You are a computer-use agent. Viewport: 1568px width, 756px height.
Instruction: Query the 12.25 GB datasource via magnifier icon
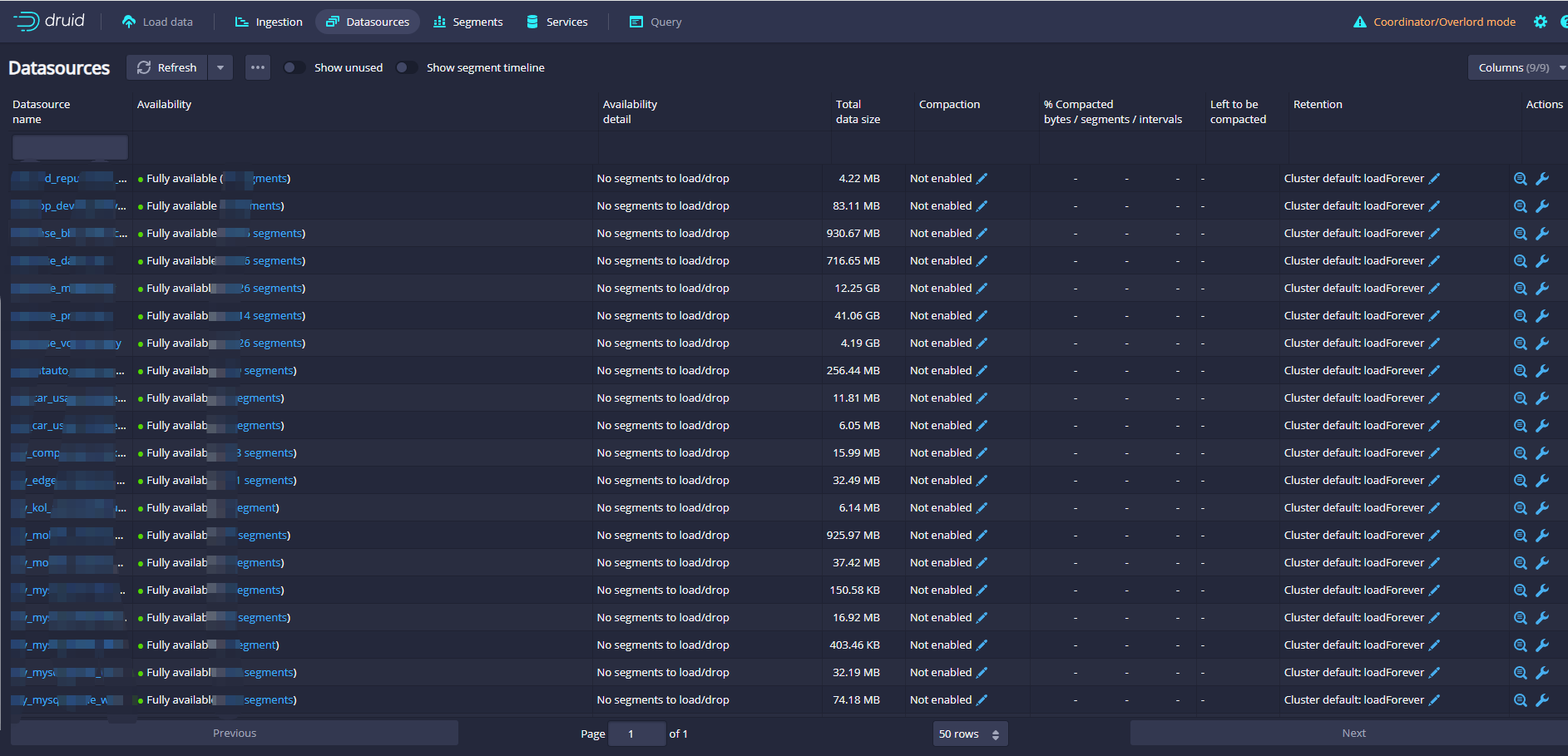[1520, 289]
